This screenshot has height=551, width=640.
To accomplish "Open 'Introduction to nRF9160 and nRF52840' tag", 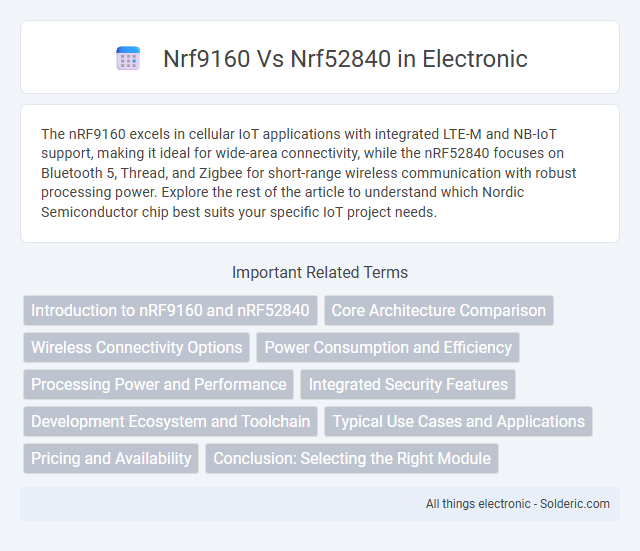I will [x=170, y=311].
